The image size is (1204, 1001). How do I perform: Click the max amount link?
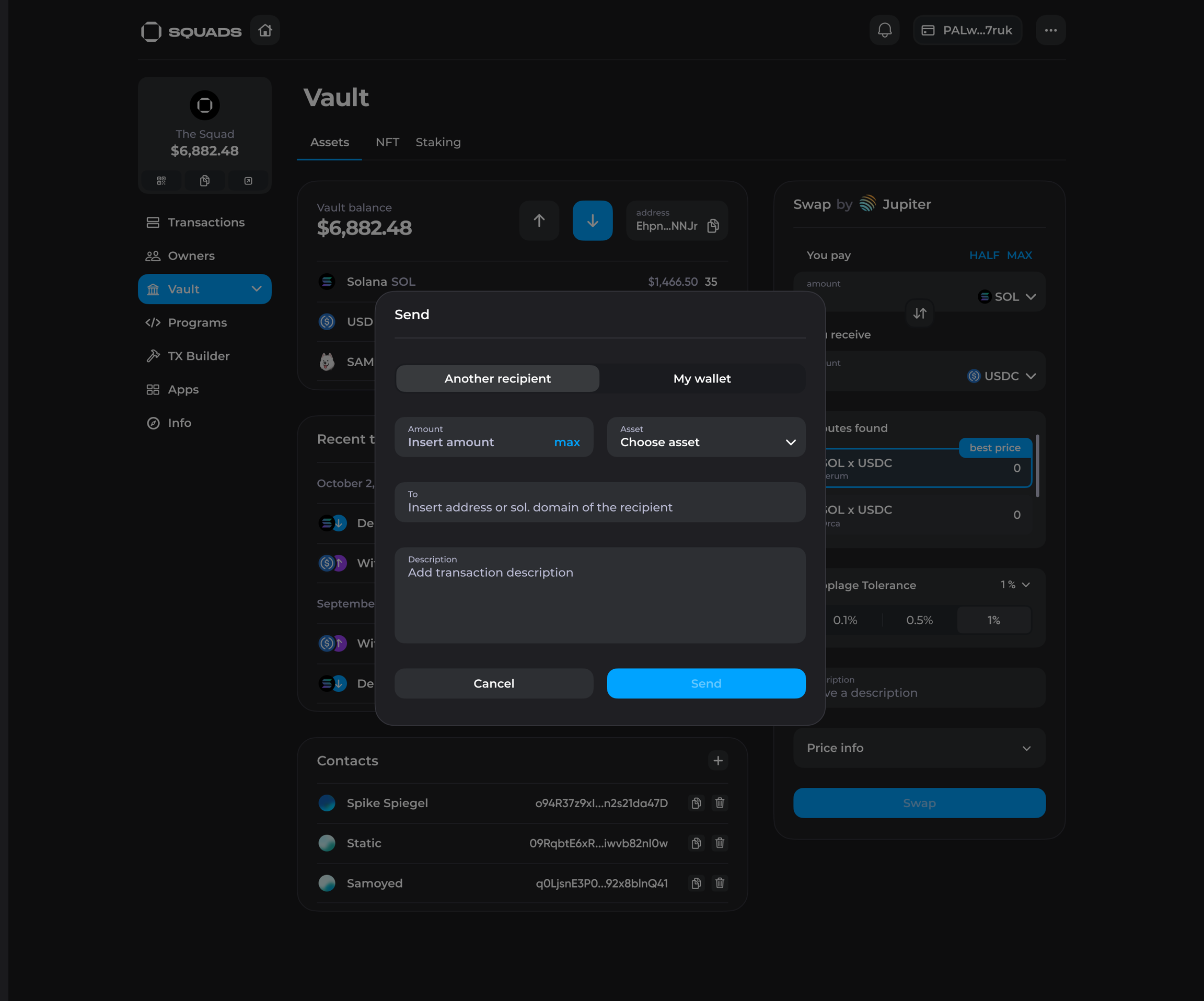click(x=566, y=442)
